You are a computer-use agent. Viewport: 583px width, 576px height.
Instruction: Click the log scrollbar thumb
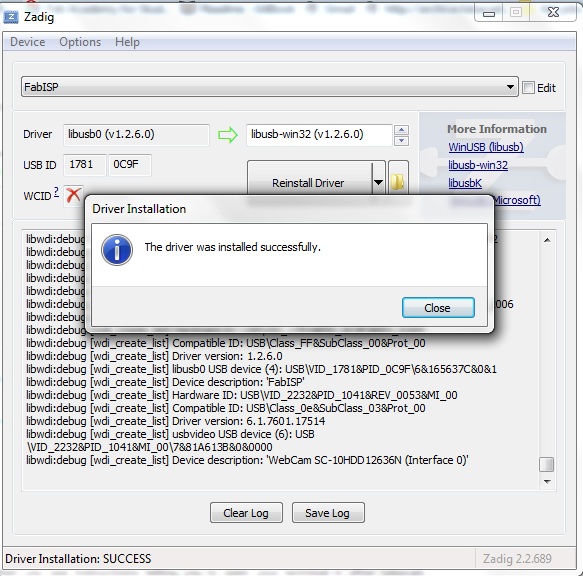(x=547, y=464)
